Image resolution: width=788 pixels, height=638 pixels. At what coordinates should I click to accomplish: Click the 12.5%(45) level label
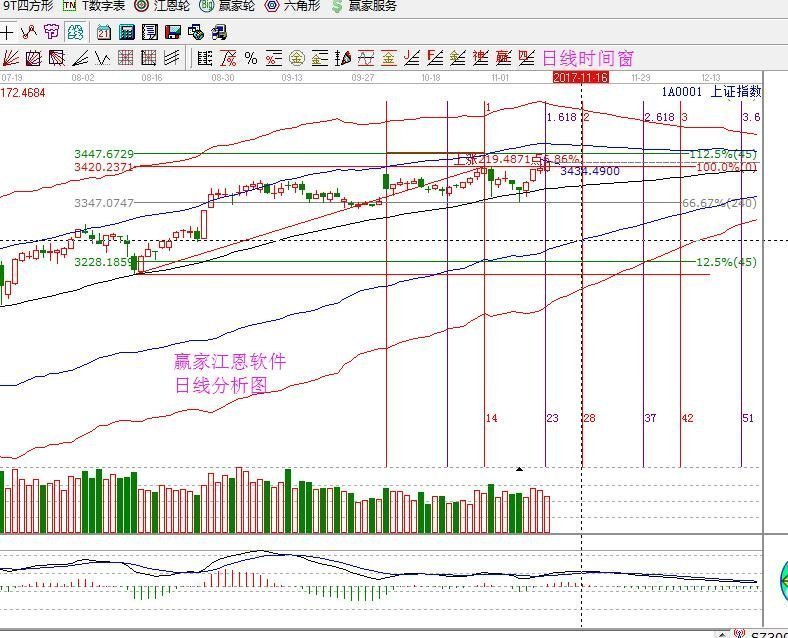726,262
